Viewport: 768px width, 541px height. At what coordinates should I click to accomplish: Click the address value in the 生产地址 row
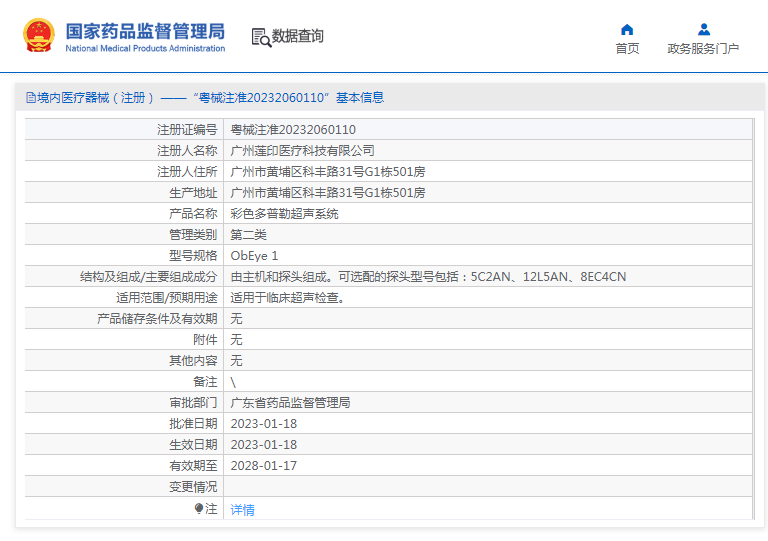tap(328, 193)
